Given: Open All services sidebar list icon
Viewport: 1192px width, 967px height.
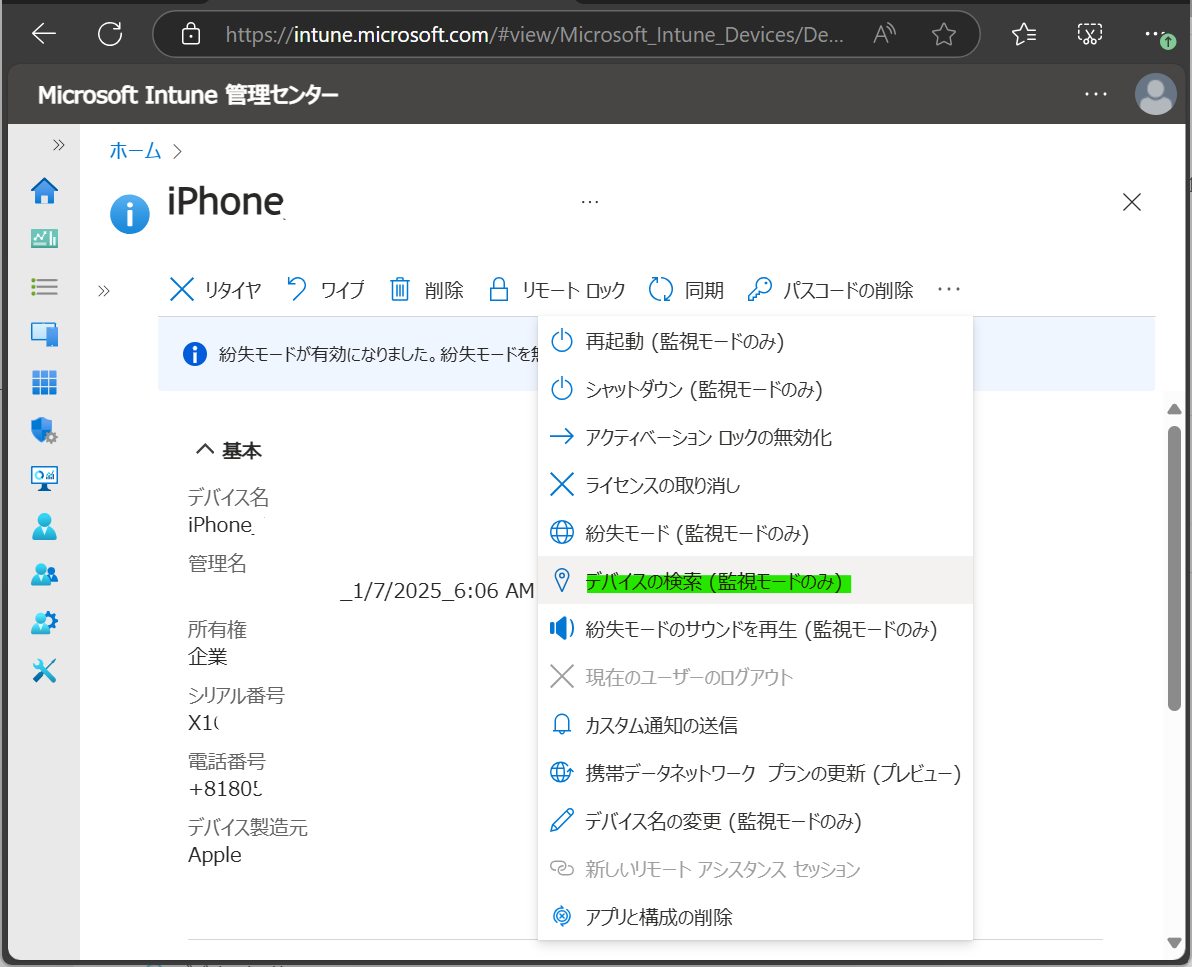Looking at the screenshot, I should coord(44,287).
